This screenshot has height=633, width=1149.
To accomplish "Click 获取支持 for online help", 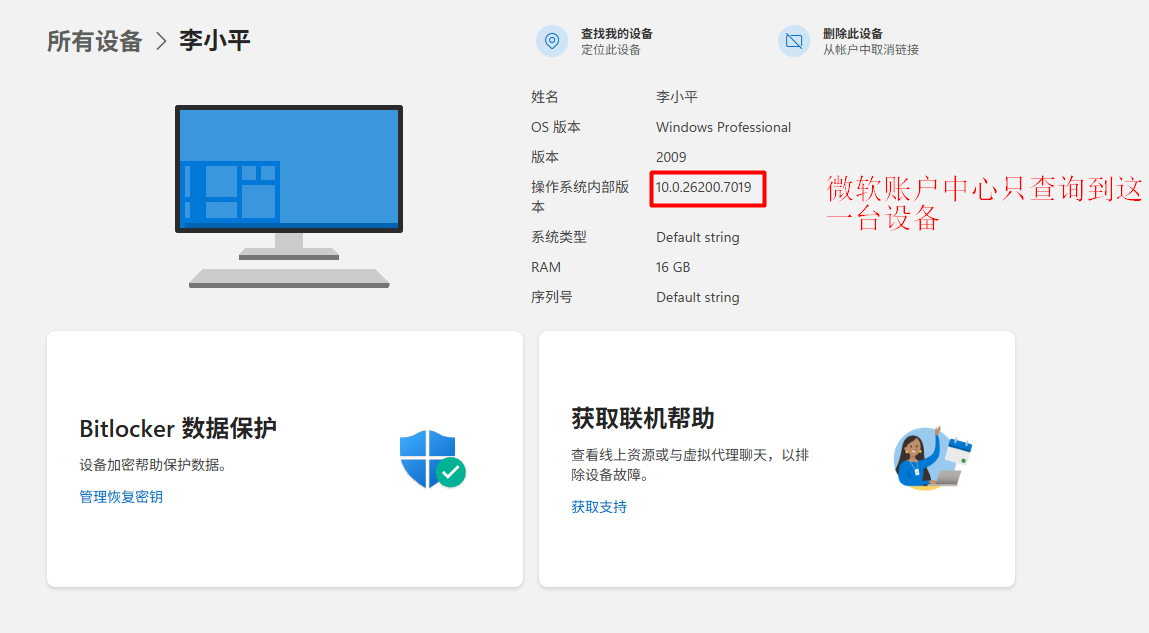I will (598, 507).
